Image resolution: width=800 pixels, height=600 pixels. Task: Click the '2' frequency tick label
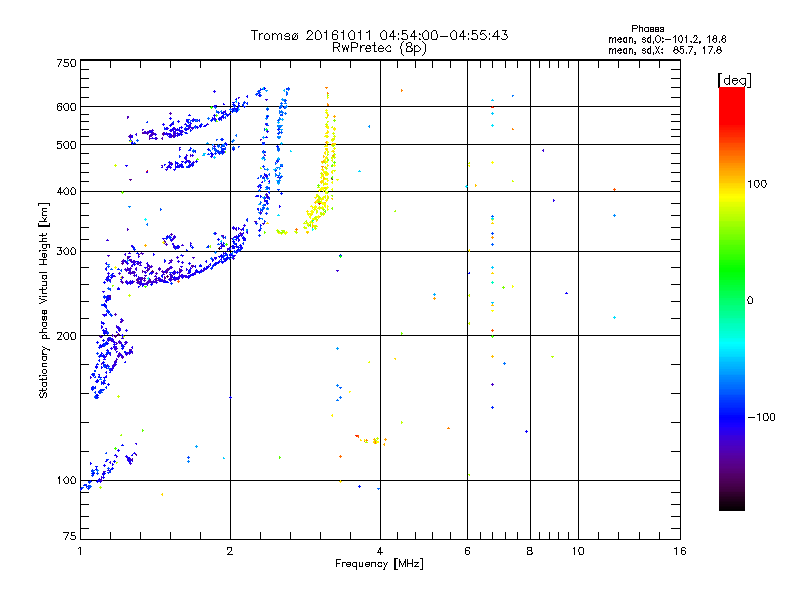point(230,551)
